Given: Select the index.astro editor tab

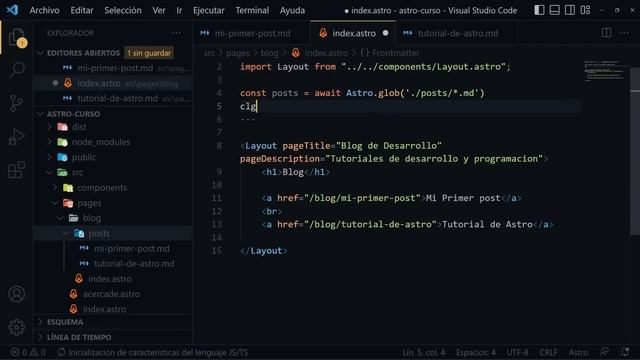Looking at the screenshot, I should (x=353, y=33).
